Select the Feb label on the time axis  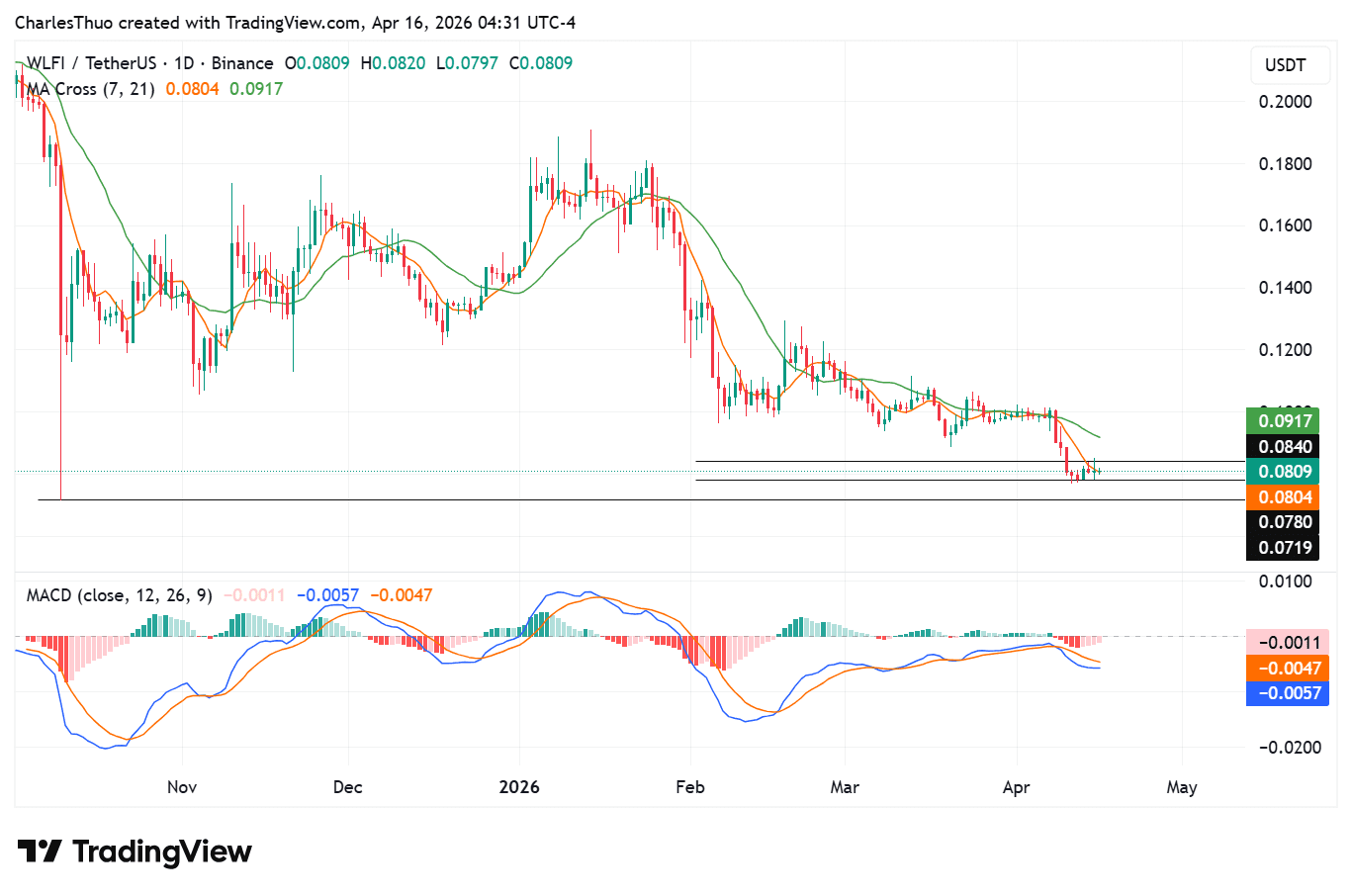pyautogui.click(x=689, y=787)
